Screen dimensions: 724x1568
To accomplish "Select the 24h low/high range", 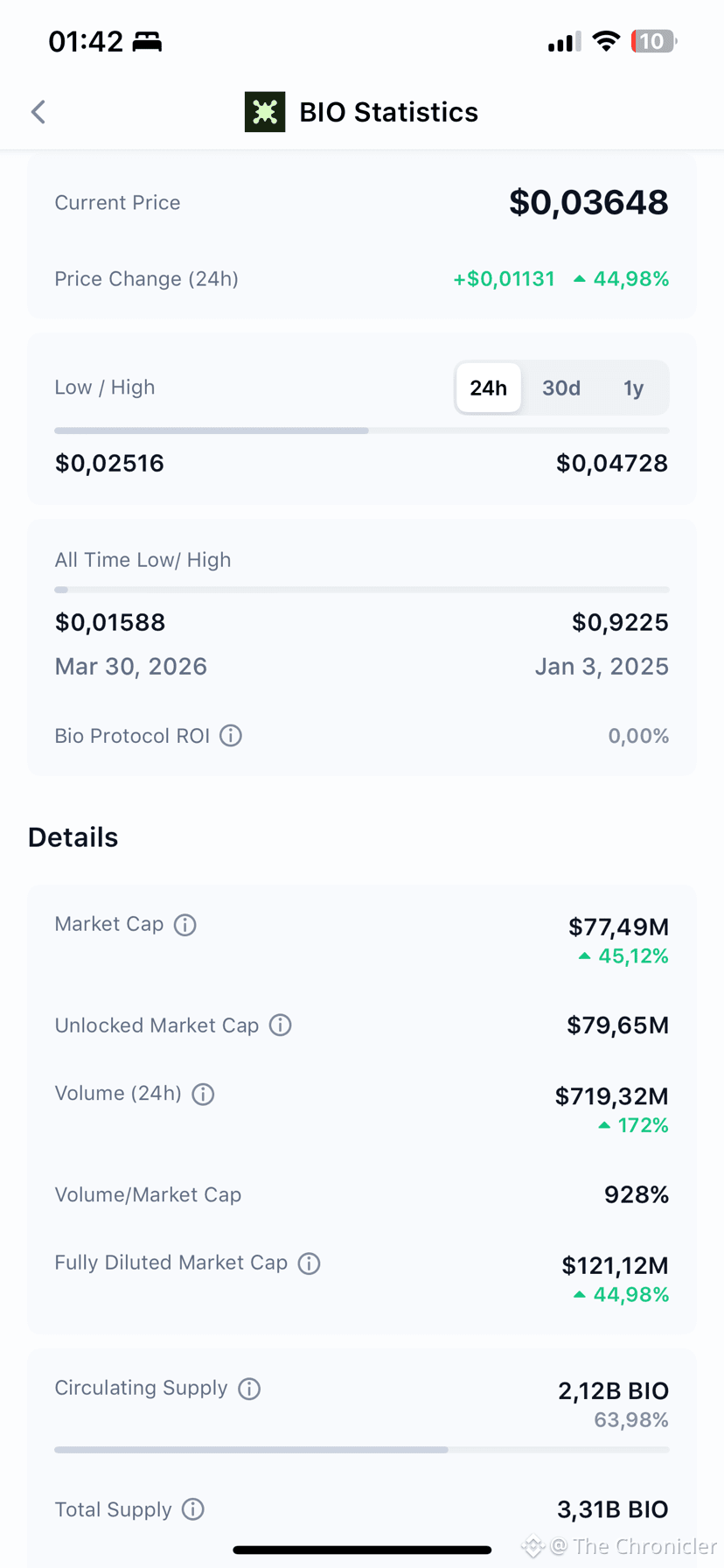I will 489,388.
